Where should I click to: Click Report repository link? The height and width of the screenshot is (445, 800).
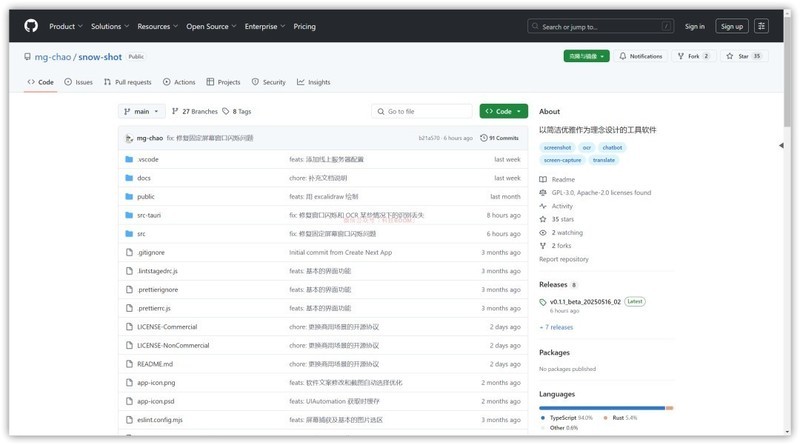[x=564, y=259]
